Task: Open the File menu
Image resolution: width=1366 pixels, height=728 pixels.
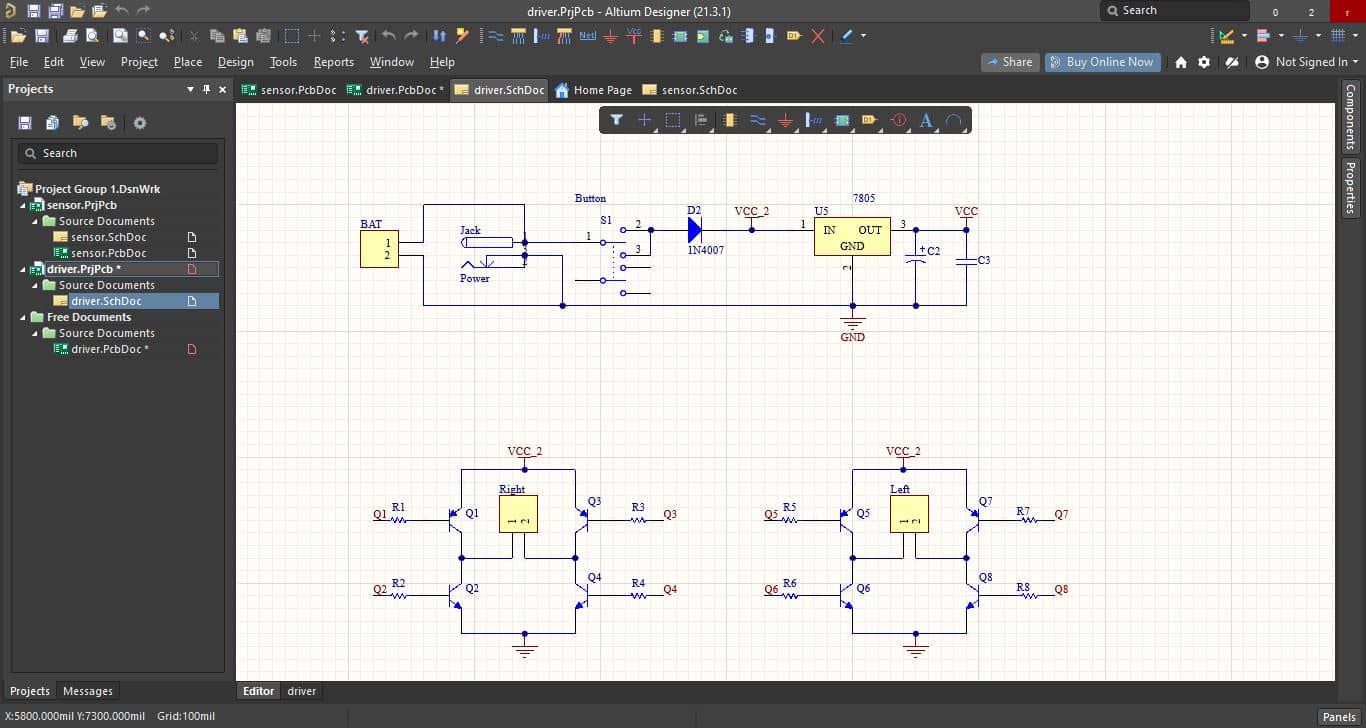Action: (19, 62)
